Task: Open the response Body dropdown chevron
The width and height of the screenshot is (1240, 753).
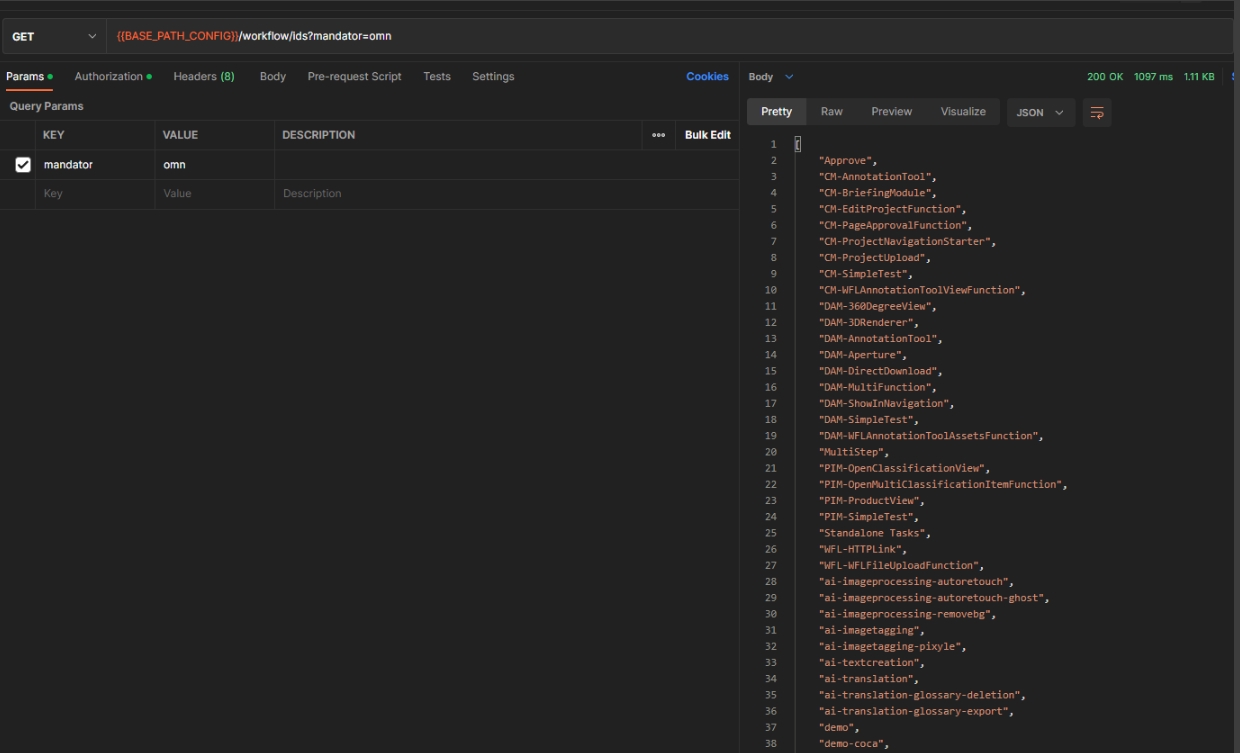Action: click(x=789, y=77)
